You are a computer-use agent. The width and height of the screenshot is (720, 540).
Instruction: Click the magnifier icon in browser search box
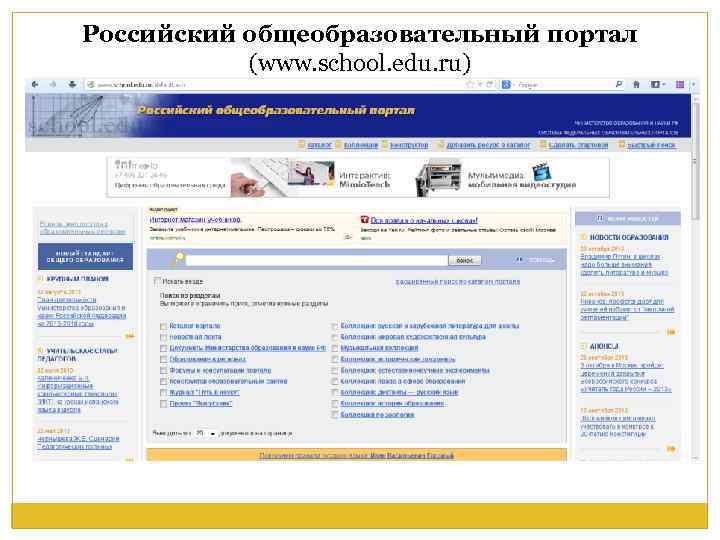click(x=619, y=84)
